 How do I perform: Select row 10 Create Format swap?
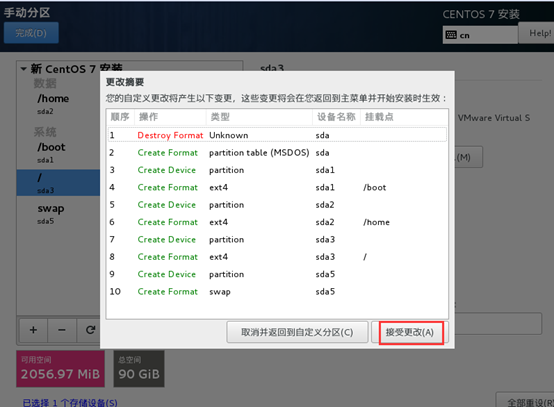(x=277, y=291)
